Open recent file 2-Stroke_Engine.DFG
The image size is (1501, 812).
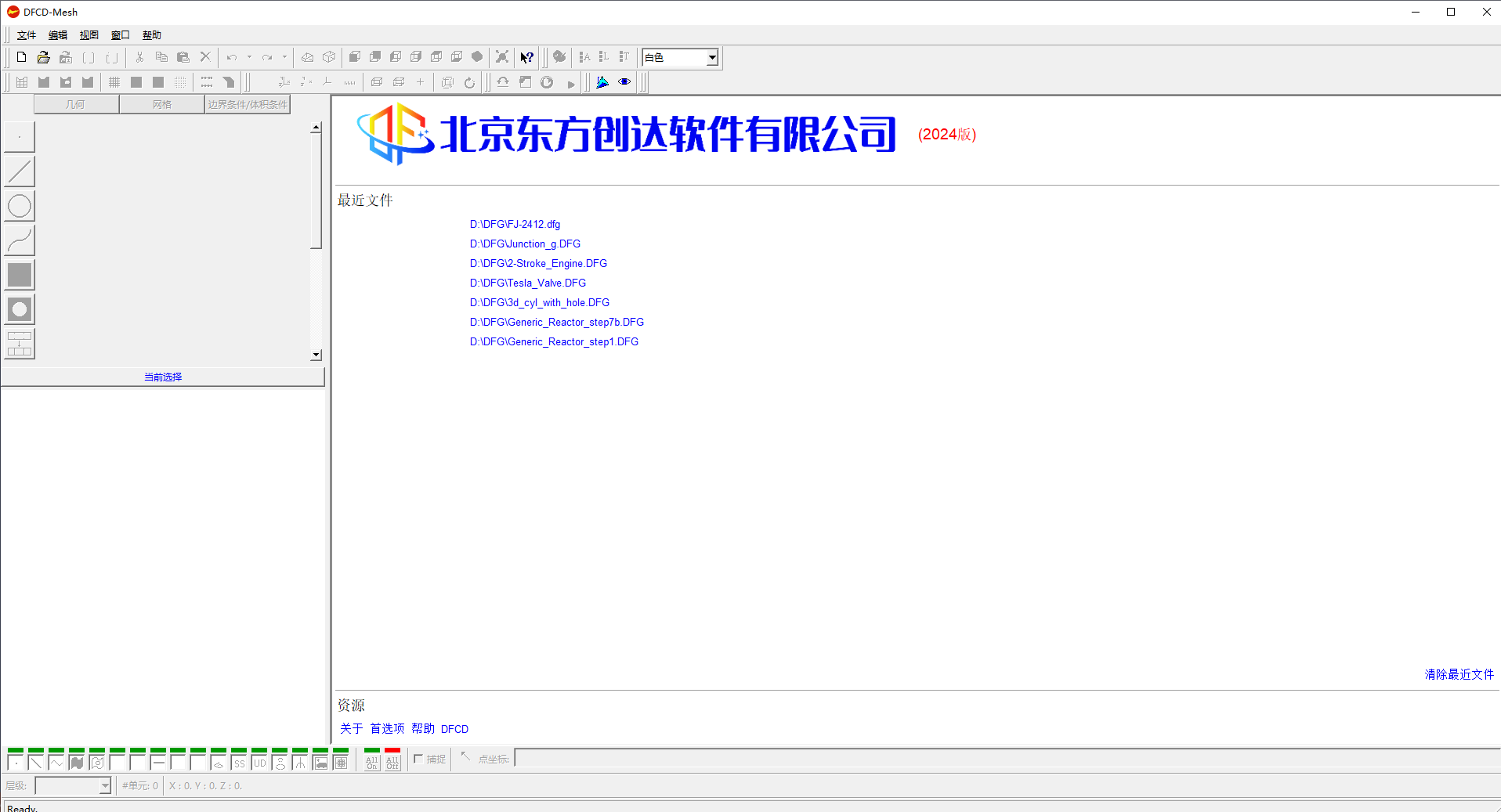(x=538, y=263)
